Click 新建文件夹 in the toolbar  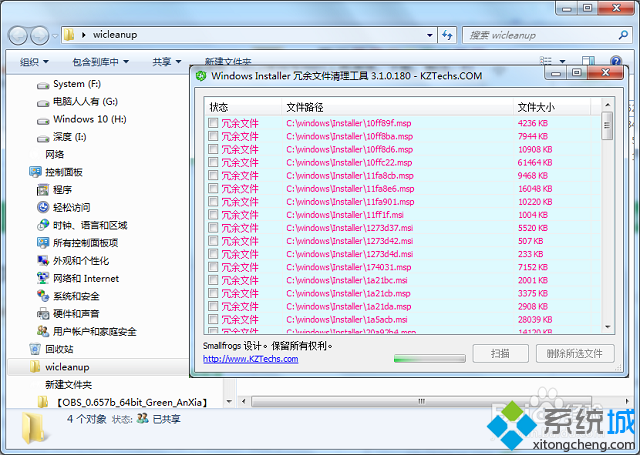(x=228, y=62)
